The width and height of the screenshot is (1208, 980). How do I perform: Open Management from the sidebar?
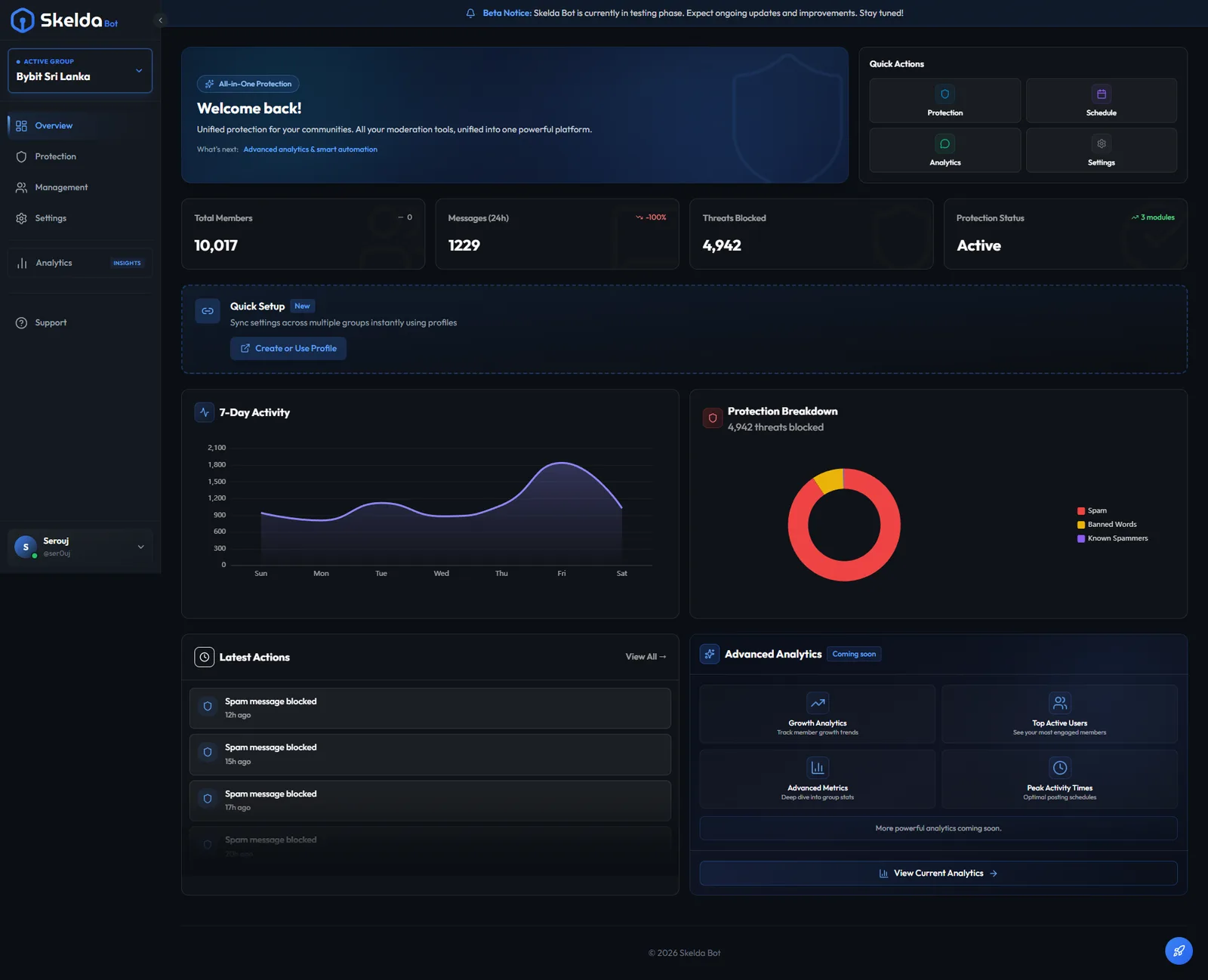click(60, 187)
